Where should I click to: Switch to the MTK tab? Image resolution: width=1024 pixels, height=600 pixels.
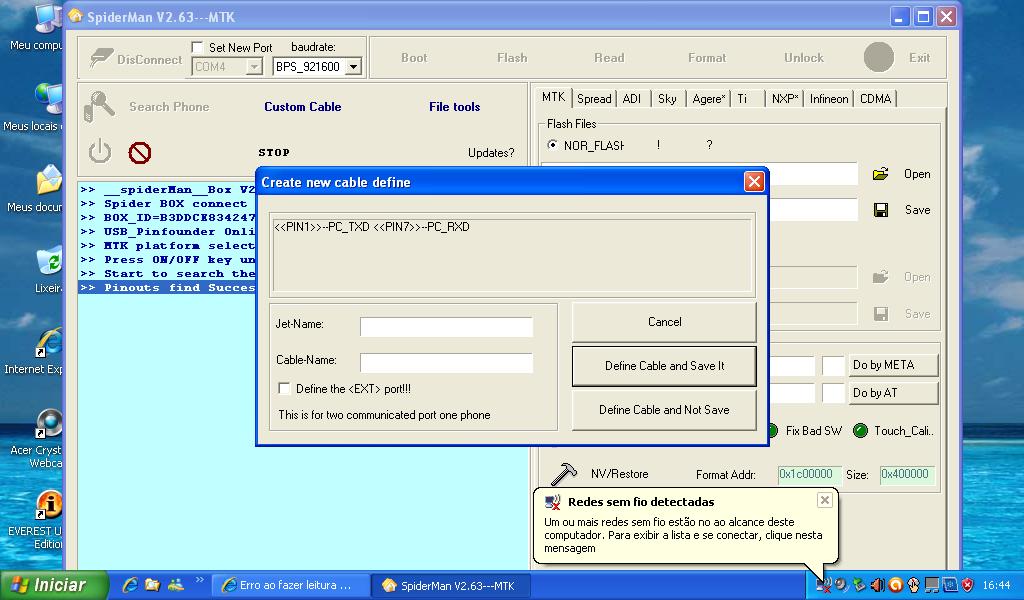pyautogui.click(x=553, y=97)
